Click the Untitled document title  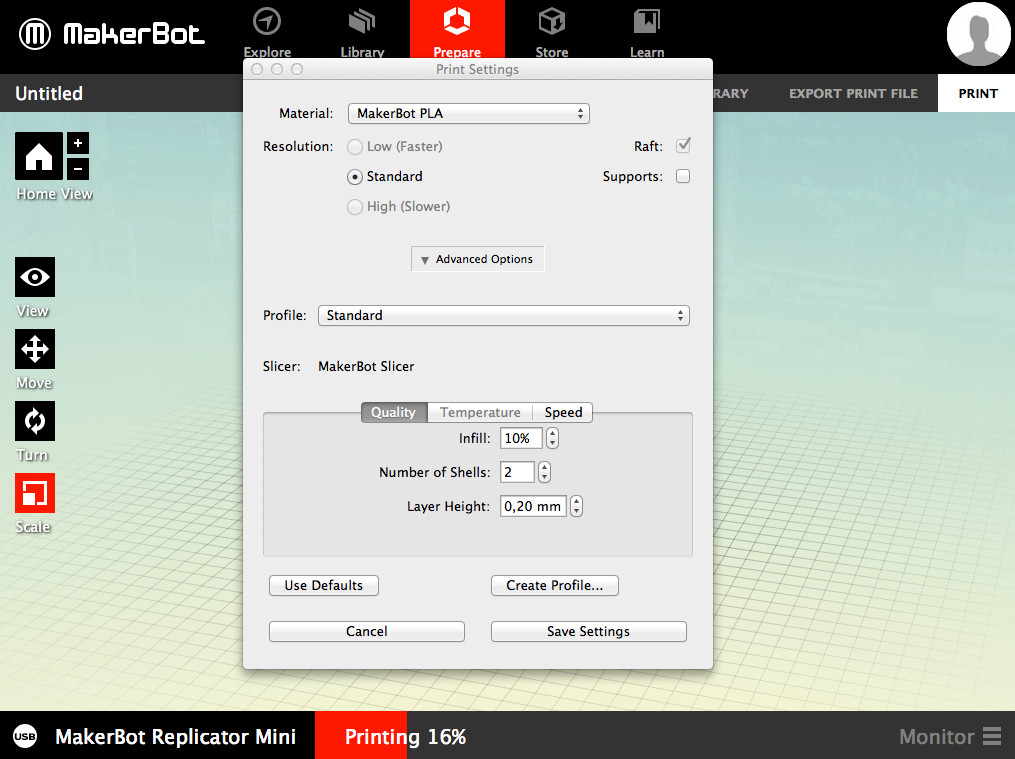point(49,93)
